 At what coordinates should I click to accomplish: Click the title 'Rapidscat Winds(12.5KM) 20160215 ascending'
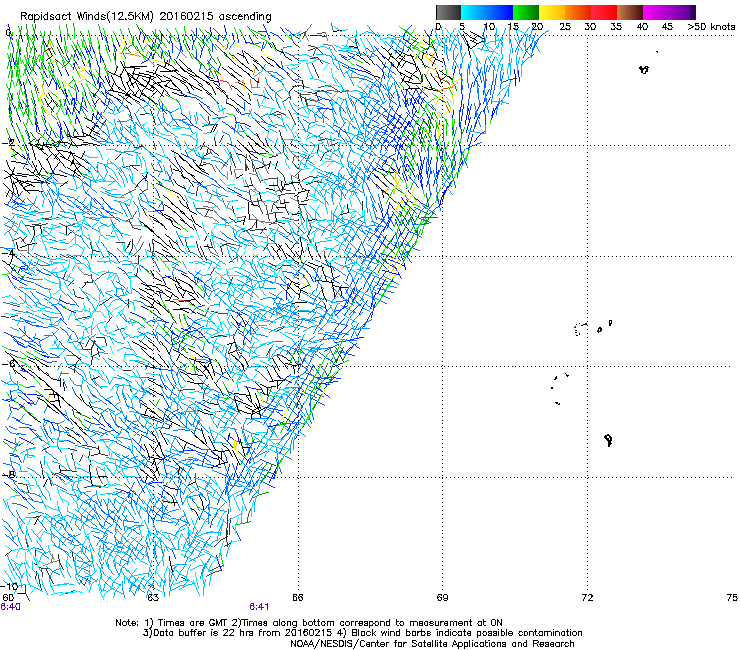[x=145, y=17]
